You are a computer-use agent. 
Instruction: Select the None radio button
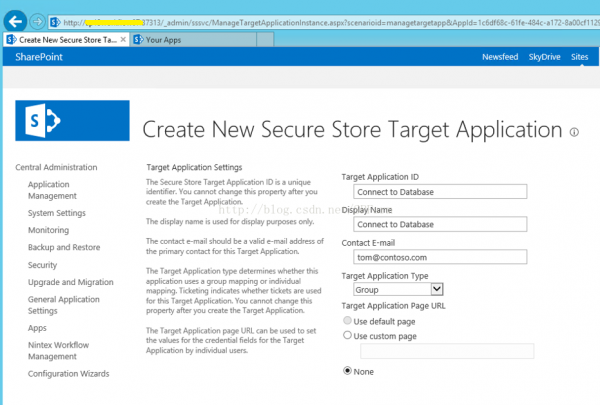tap(347, 371)
